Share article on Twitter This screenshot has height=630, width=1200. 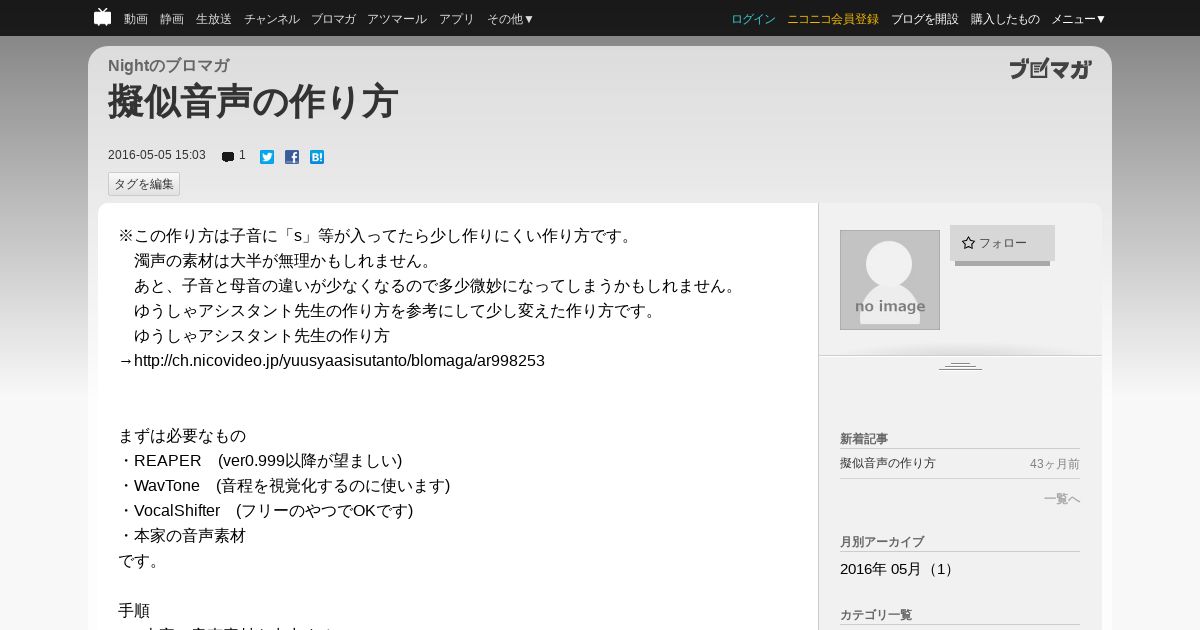click(x=267, y=157)
